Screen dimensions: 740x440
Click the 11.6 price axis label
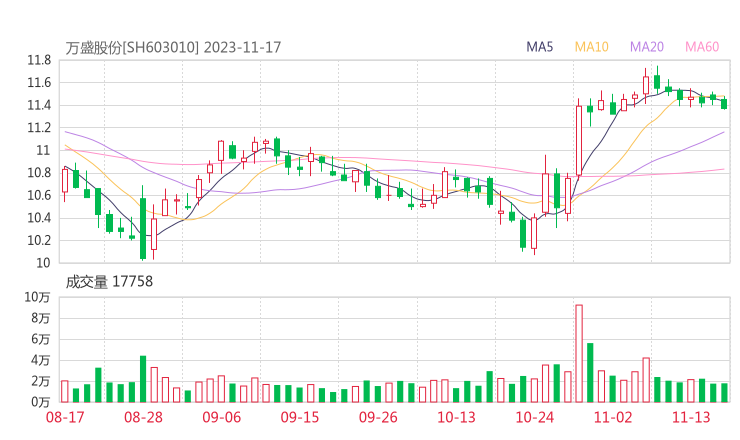pos(39,83)
